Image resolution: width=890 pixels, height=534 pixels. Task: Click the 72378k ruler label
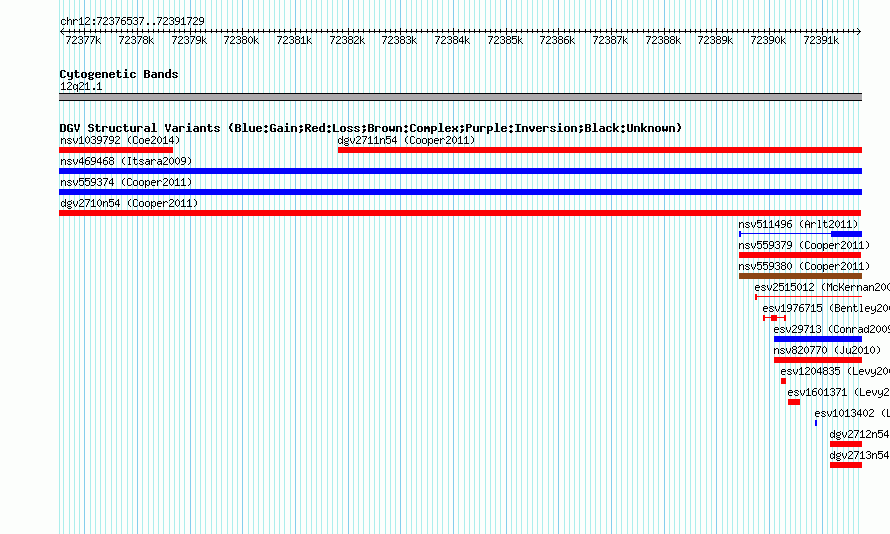tap(136, 40)
